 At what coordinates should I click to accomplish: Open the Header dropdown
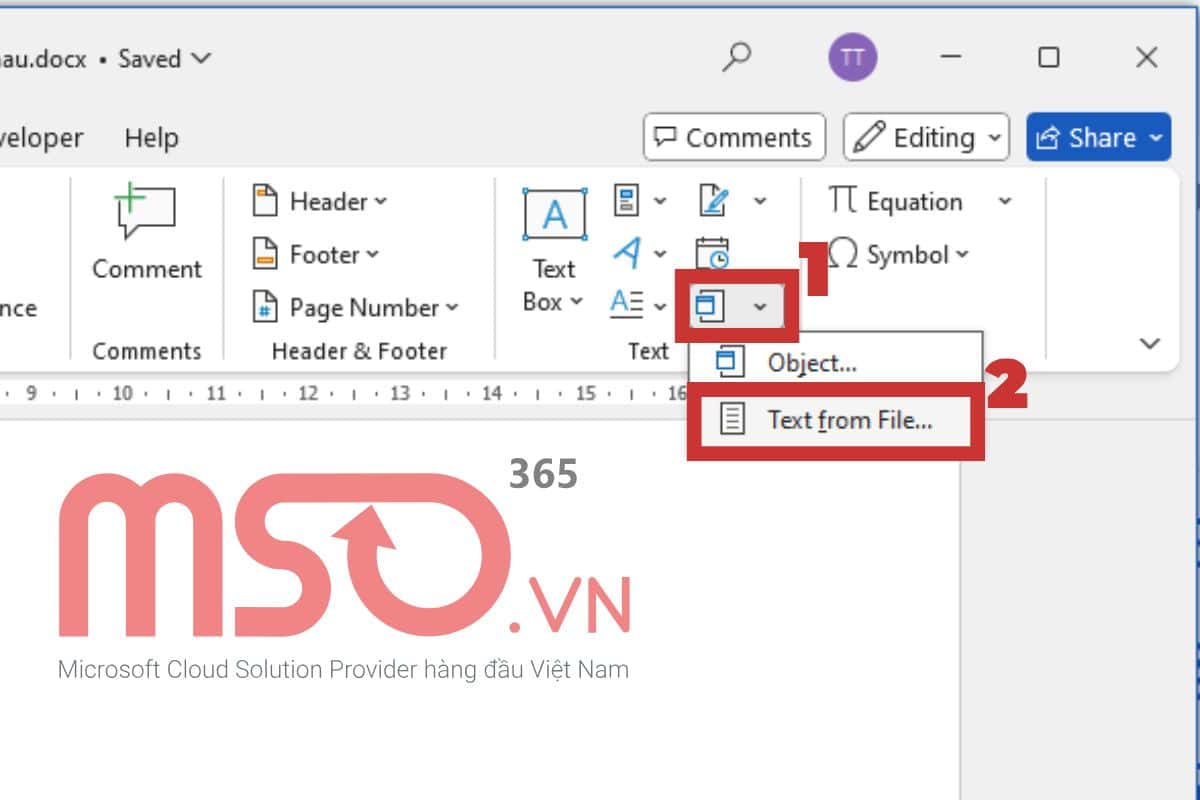[319, 201]
